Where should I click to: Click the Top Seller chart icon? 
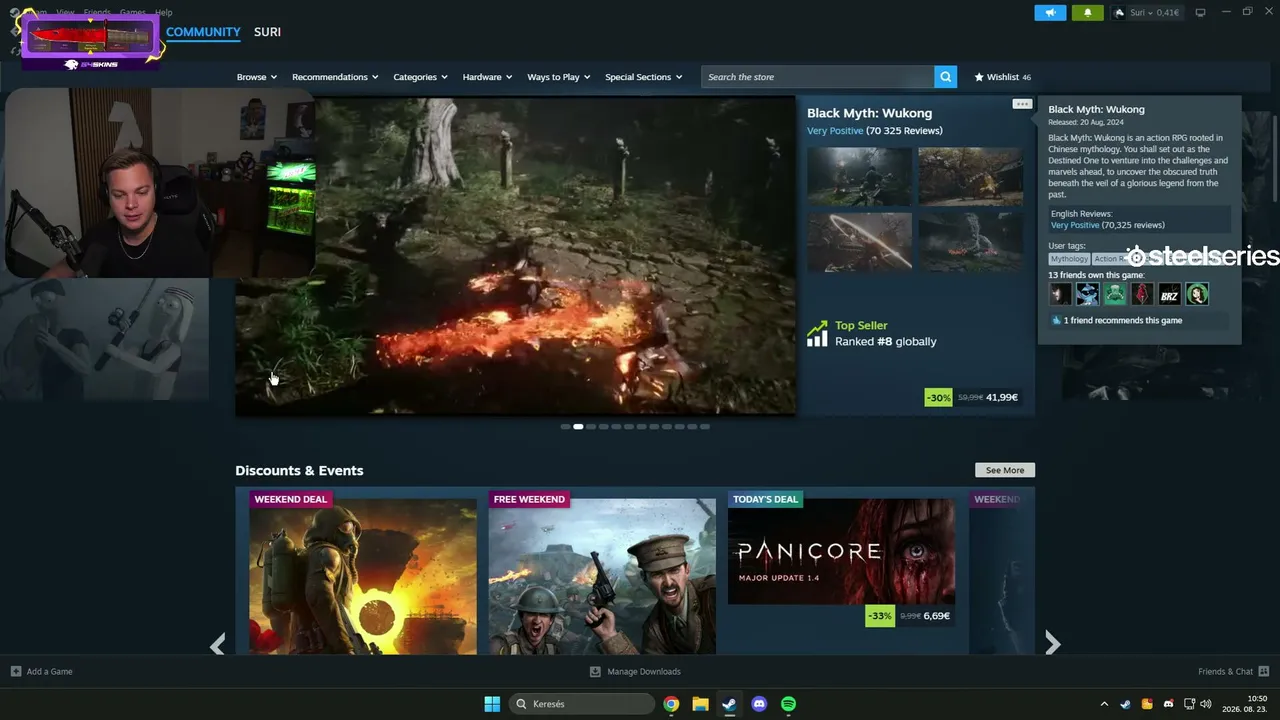(817, 334)
